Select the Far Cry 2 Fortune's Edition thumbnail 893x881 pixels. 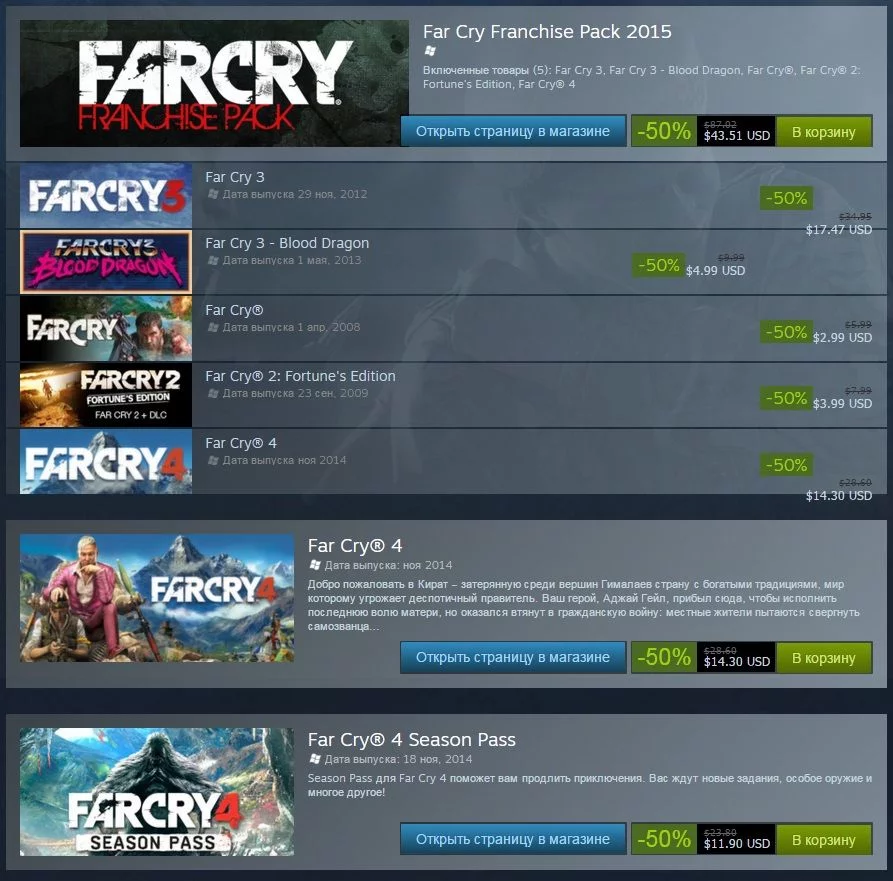(x=106, y=395)
